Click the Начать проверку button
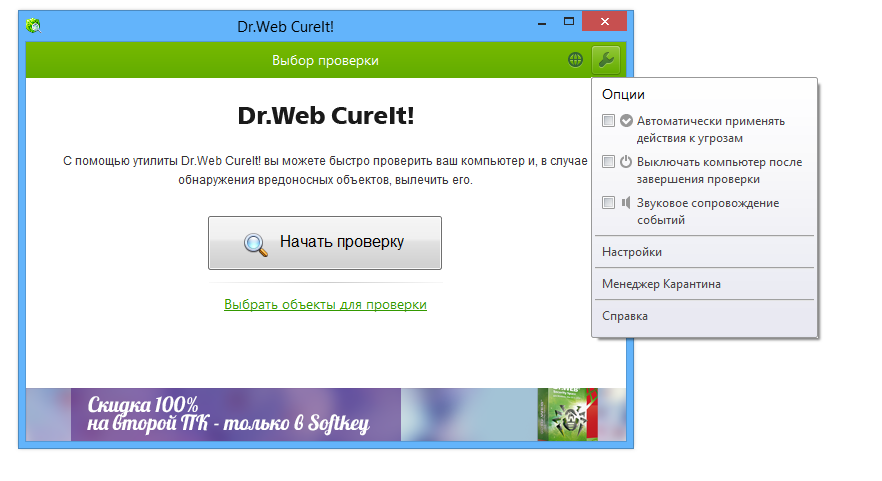 pyautogui.click(x=325, y=243)
